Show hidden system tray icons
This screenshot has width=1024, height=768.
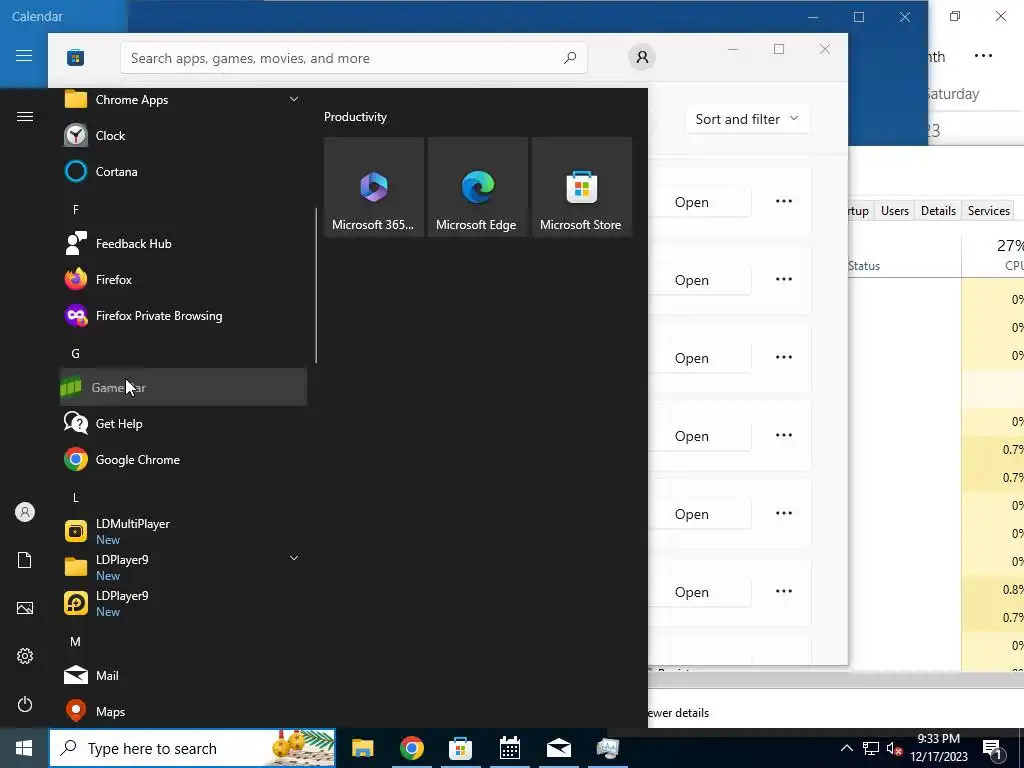[846, 748]
